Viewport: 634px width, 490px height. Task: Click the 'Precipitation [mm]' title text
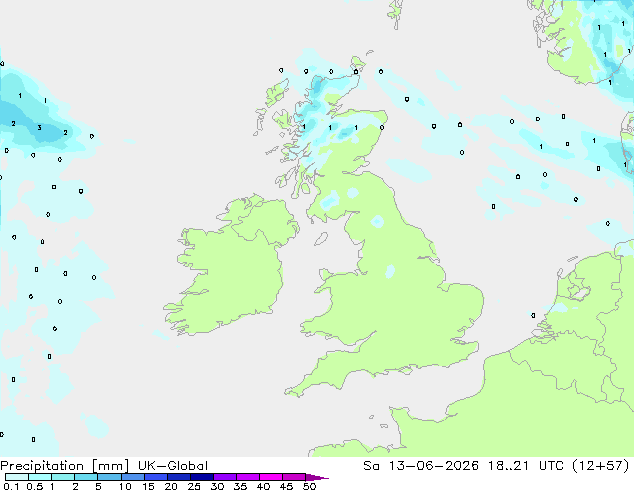(64, 466)
